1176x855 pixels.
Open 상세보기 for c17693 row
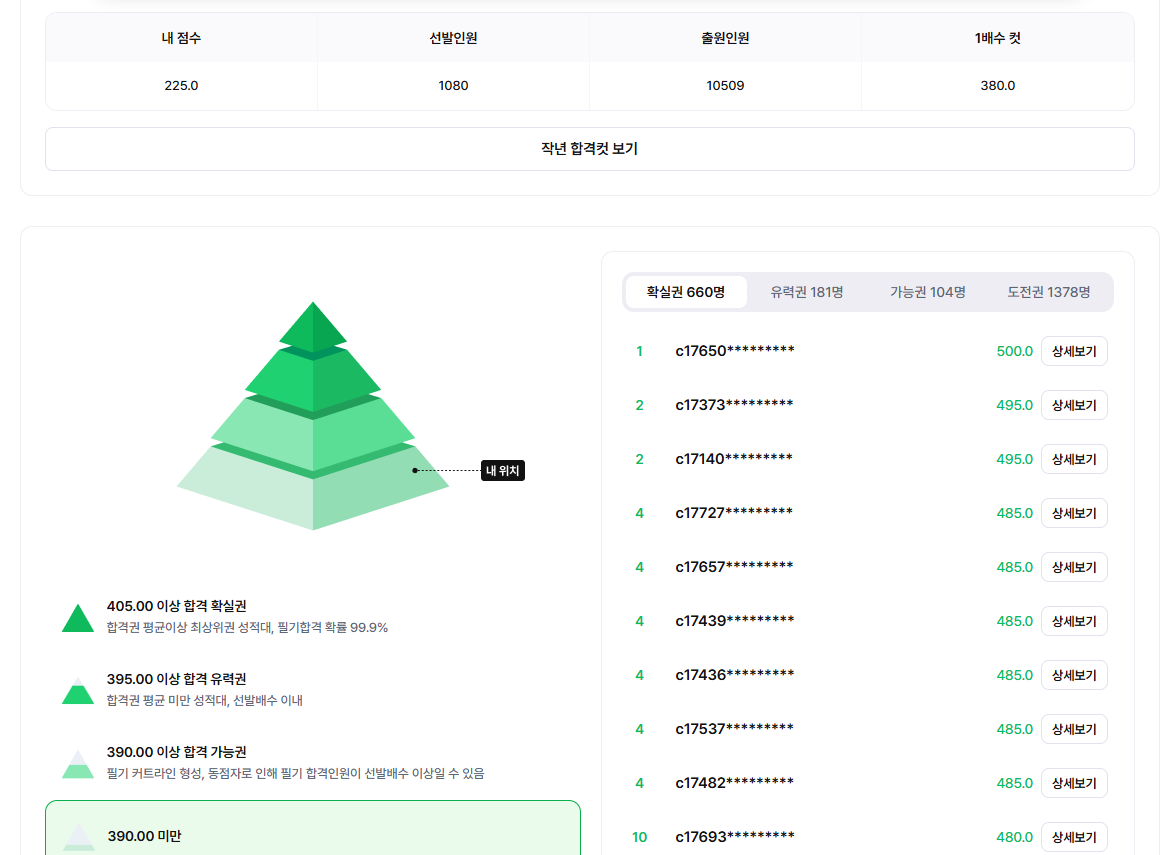[x=1074, y=837]
